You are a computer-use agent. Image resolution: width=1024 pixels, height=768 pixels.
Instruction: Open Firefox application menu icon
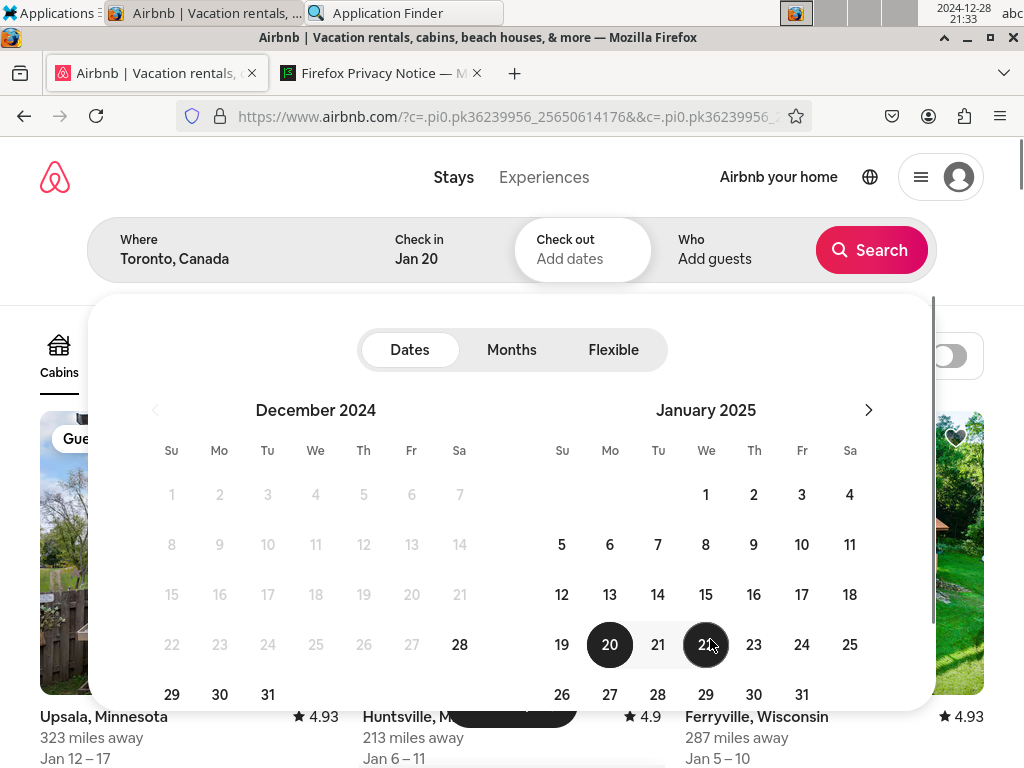[x=1000, y=116]
